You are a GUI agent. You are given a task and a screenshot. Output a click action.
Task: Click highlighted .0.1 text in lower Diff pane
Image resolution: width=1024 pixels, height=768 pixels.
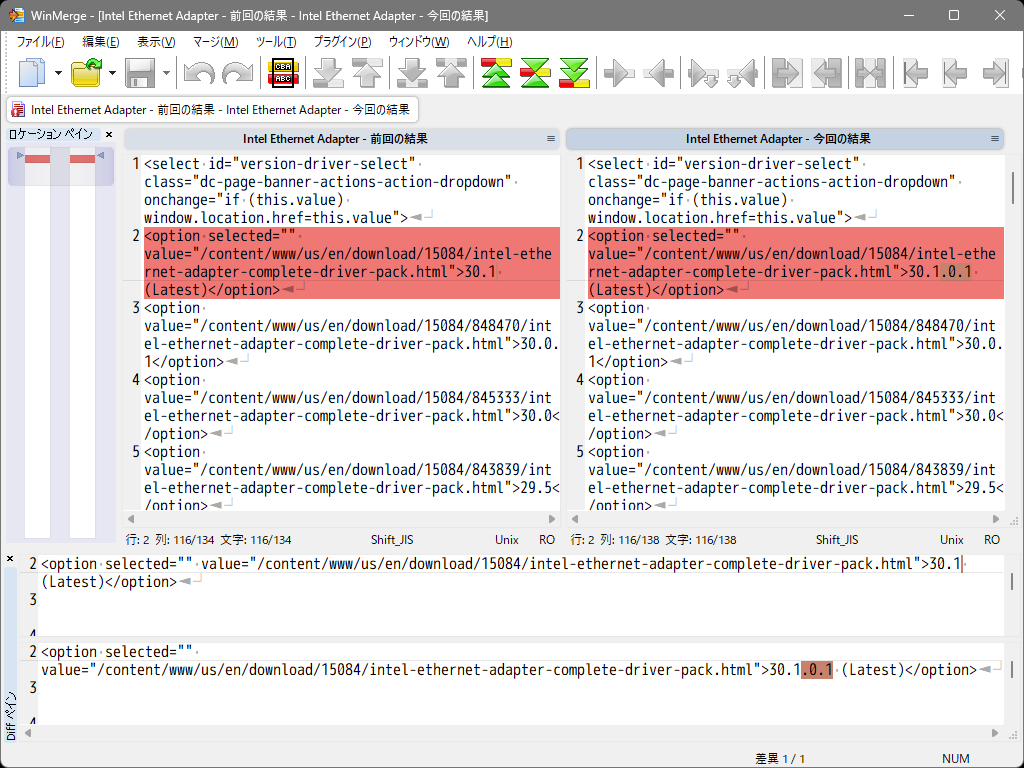[817, 670]
